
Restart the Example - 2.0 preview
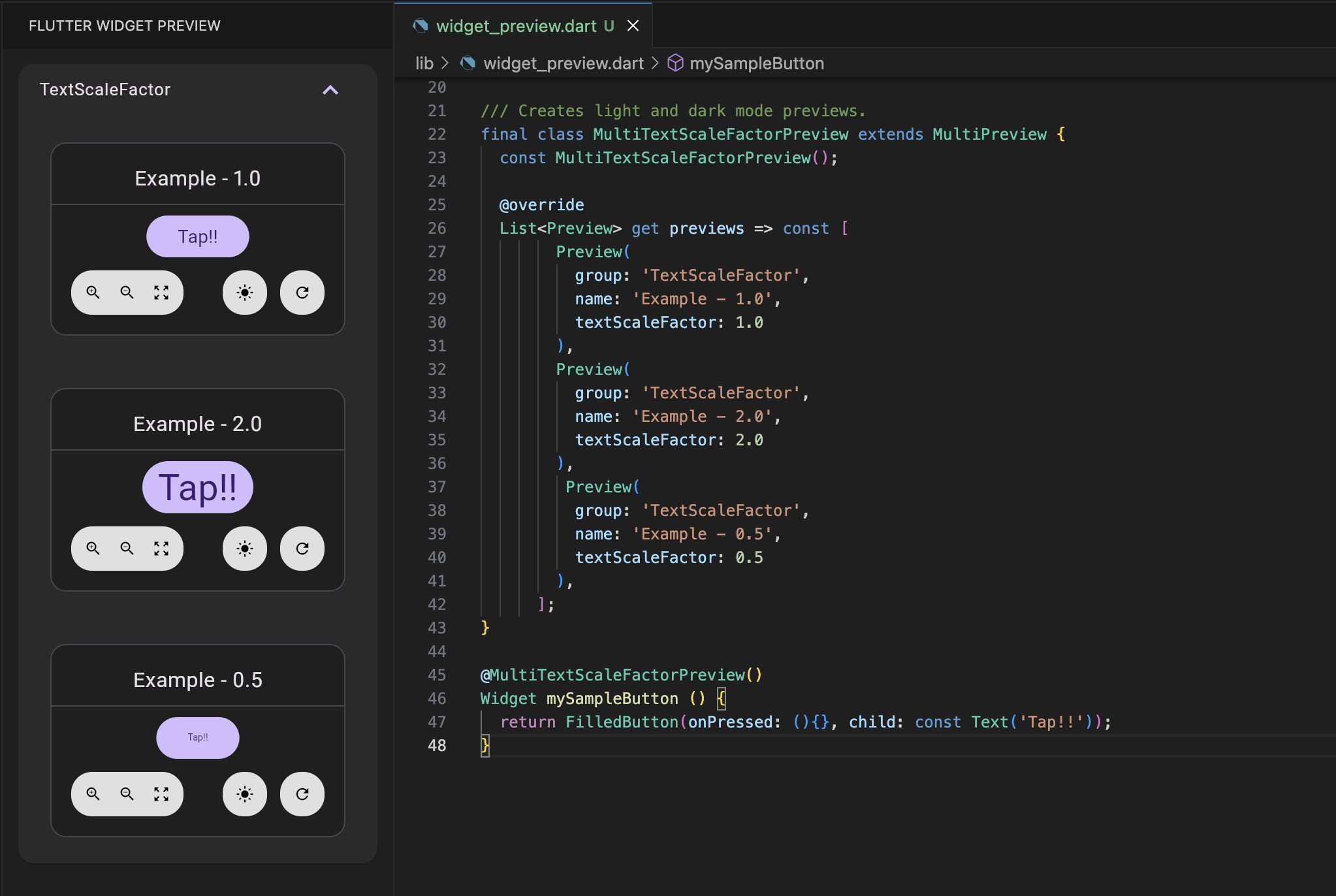[302, 549]
